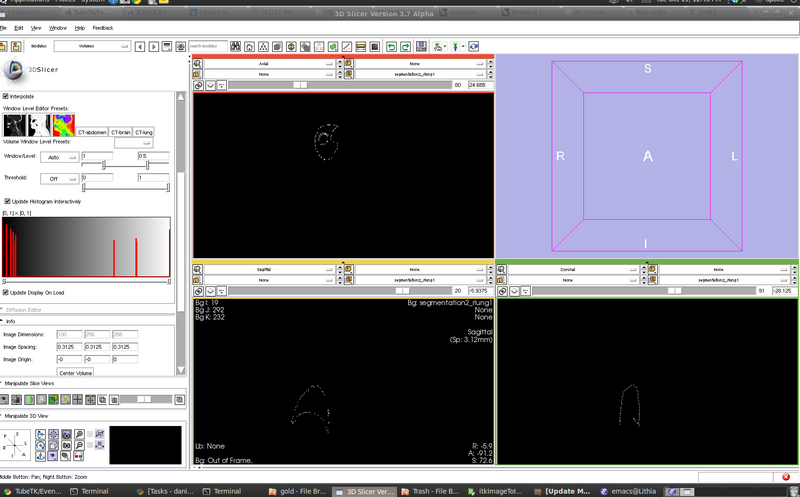Image resolution: width=800 pixels, height=497 pixels.
Task: Apply the CT-abdomen preset
Action: pyautogui.click(x=92, y=132)
